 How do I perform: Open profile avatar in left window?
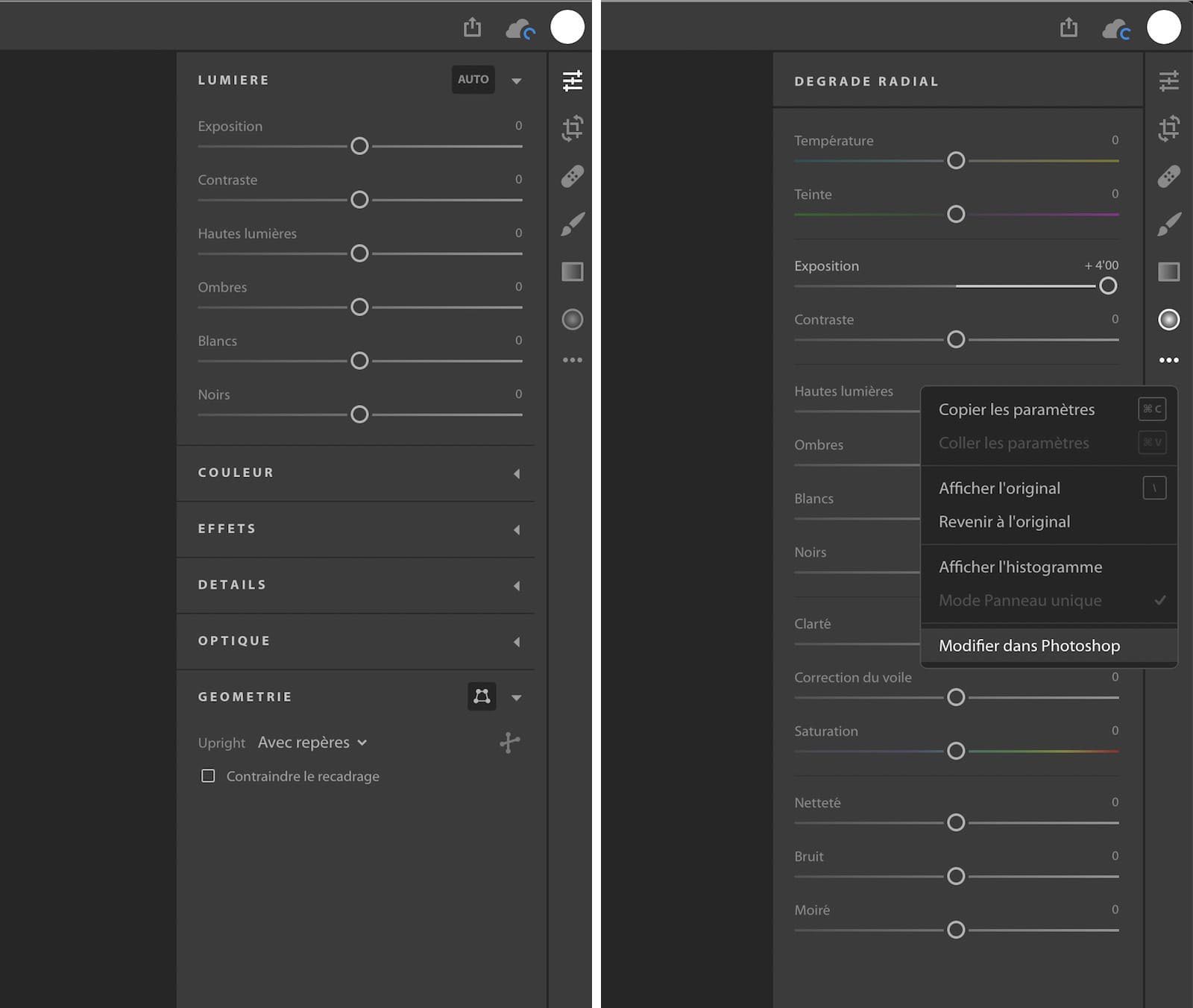(567, 27)
